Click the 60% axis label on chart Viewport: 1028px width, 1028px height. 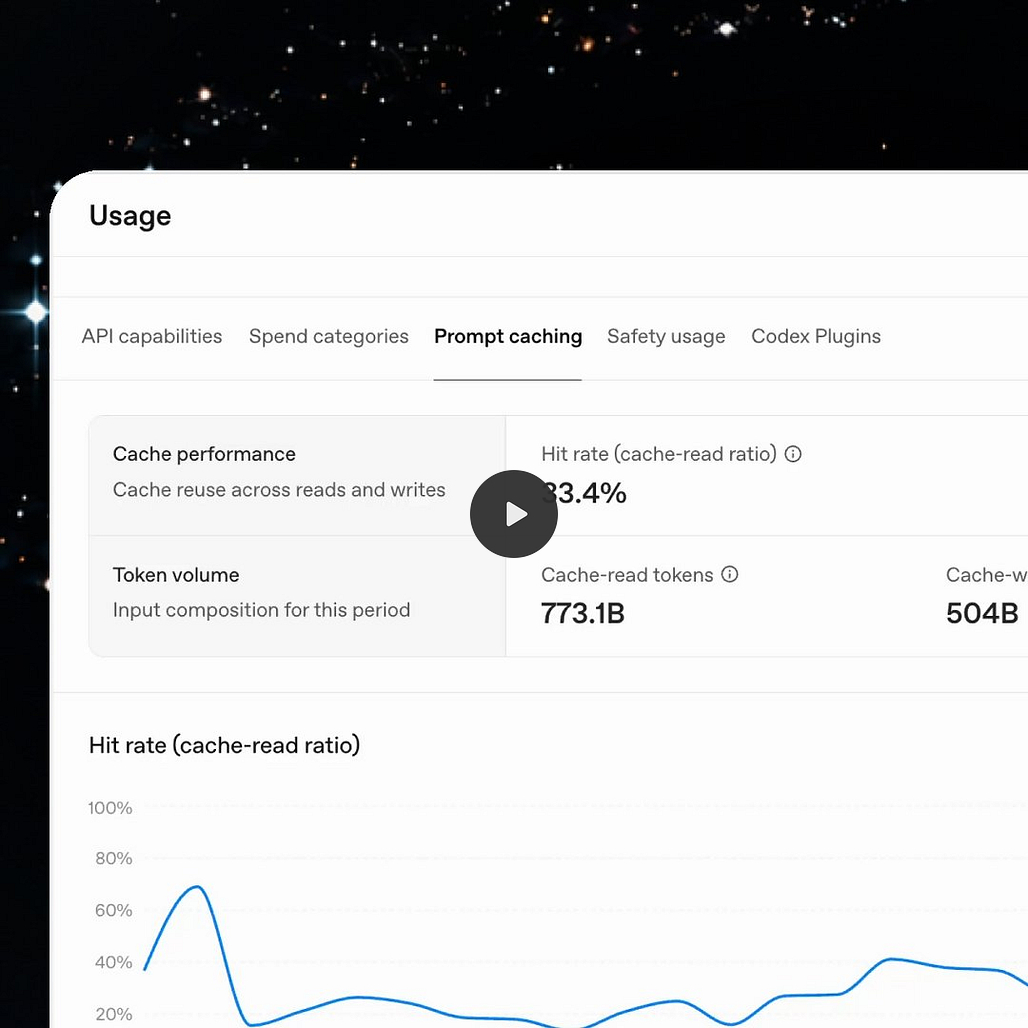113,910
